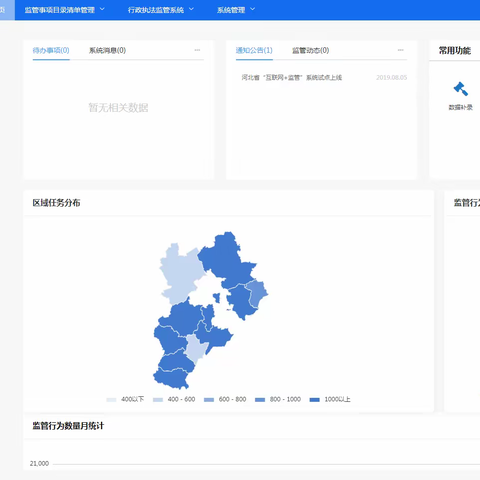This screenshot has height=480, width=480.
Task: Click the 2019.08.05 notice date
Action: (x=392, y=77)
